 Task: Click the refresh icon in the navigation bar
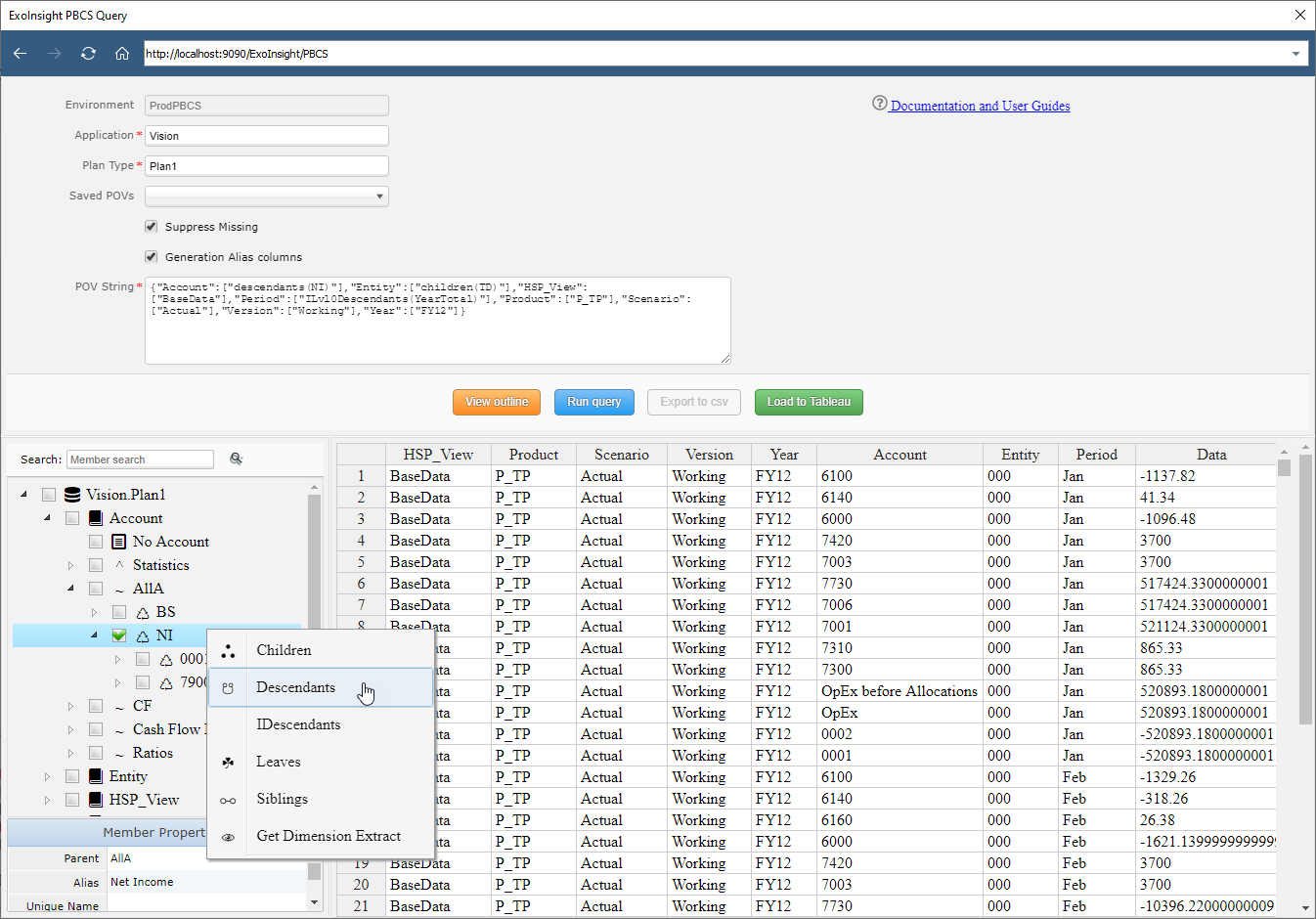coord(88,53)
